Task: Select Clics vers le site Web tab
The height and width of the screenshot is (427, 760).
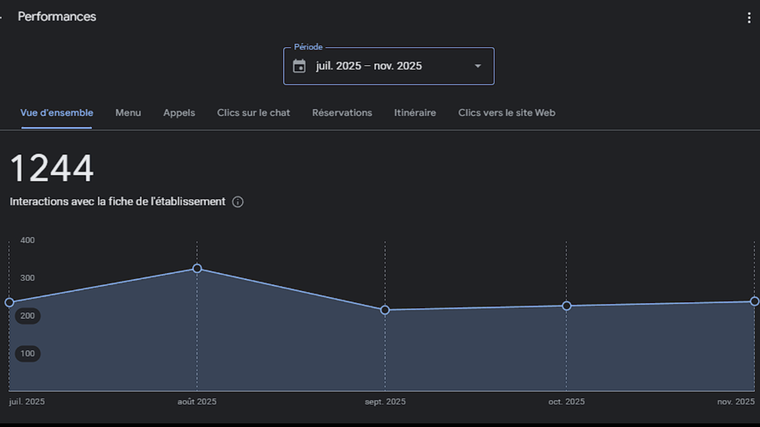Action: click(x=506, y=113)
